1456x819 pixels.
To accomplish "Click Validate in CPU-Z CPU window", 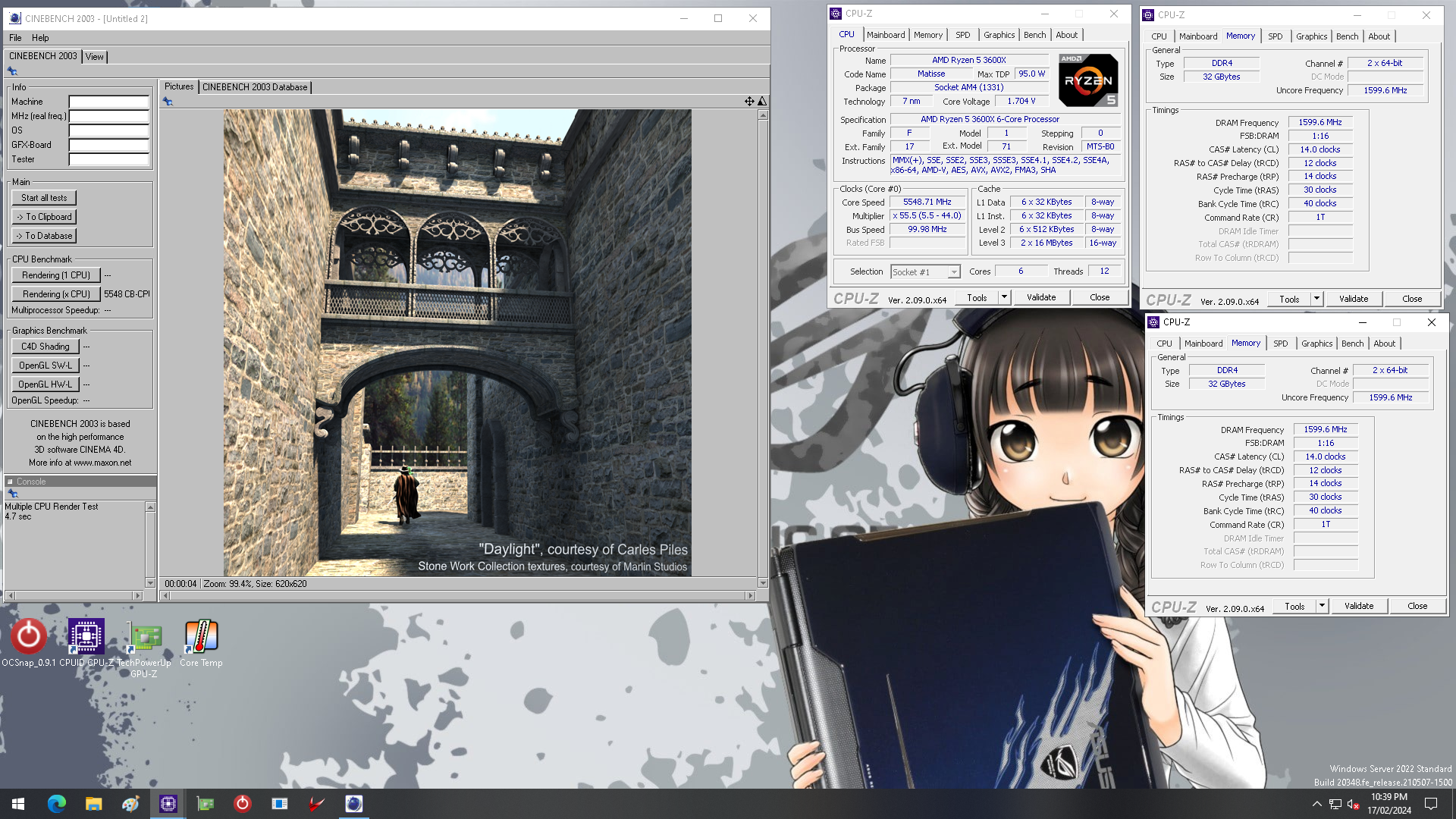I will 1041,297.
